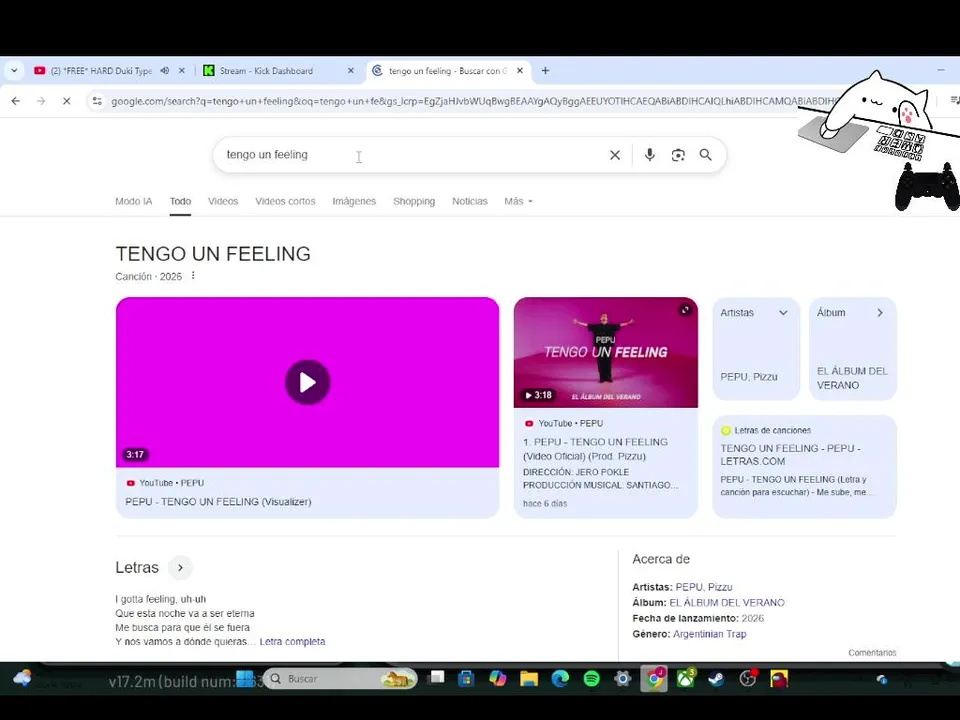Launch Copilot from the taskbar
This screenshot has height=720, width=960.
(497, 679)
